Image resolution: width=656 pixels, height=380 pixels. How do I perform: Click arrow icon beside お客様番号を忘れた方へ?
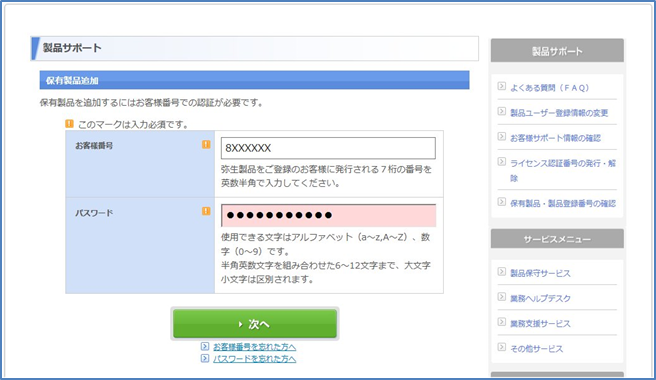[x=205, y=346]
